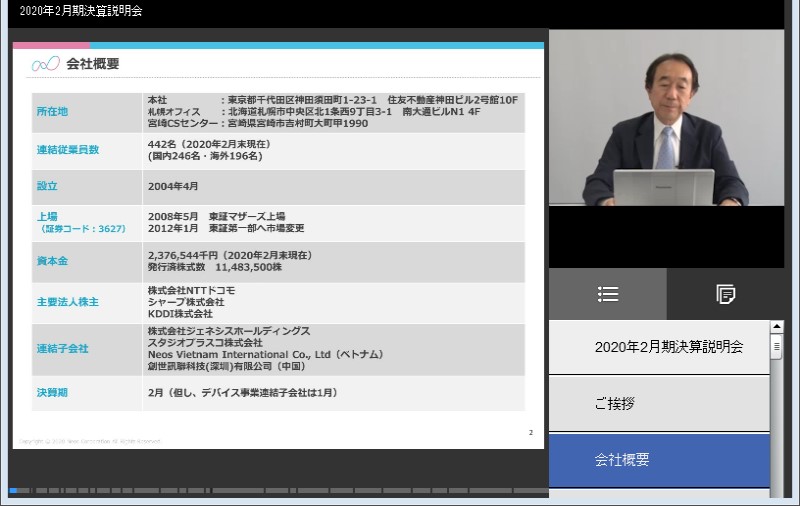Click the 2004年4月 value
This screenshot has height=506, width=800.
tap(173, 187)
